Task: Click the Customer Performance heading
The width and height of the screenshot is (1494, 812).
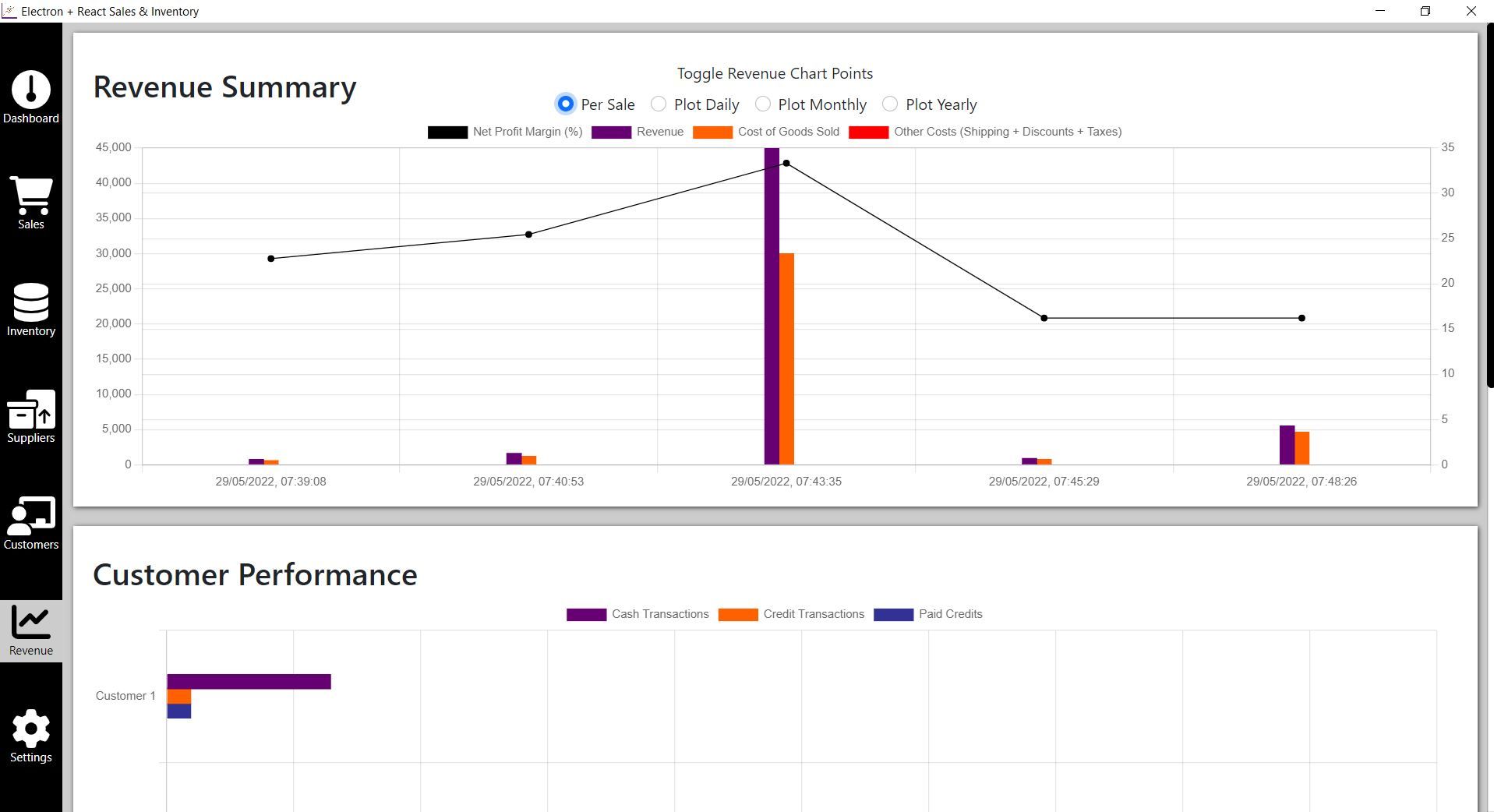Action: point(255,574)
